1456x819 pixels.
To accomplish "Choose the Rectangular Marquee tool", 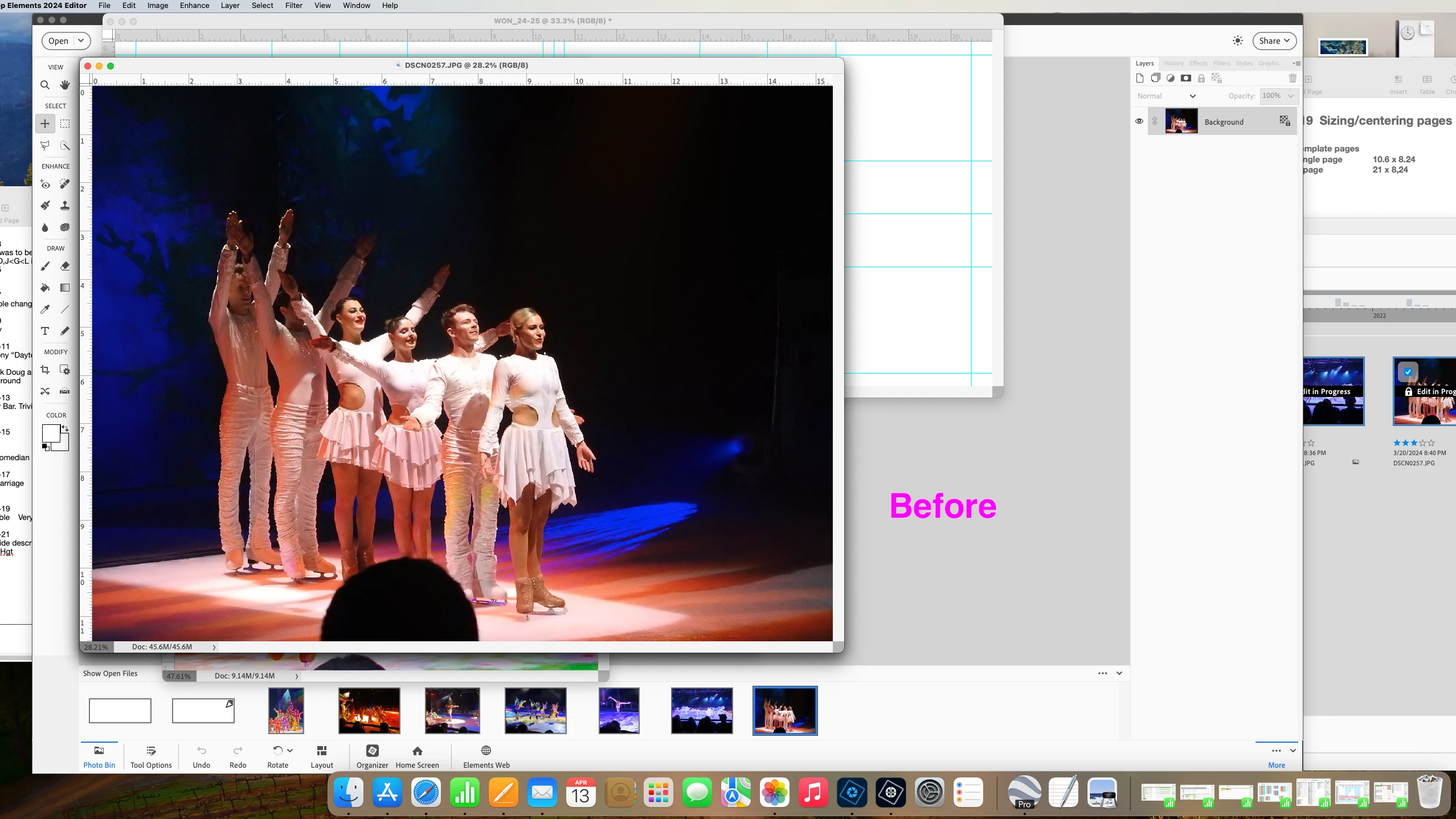I will click(x=65, y=124).
